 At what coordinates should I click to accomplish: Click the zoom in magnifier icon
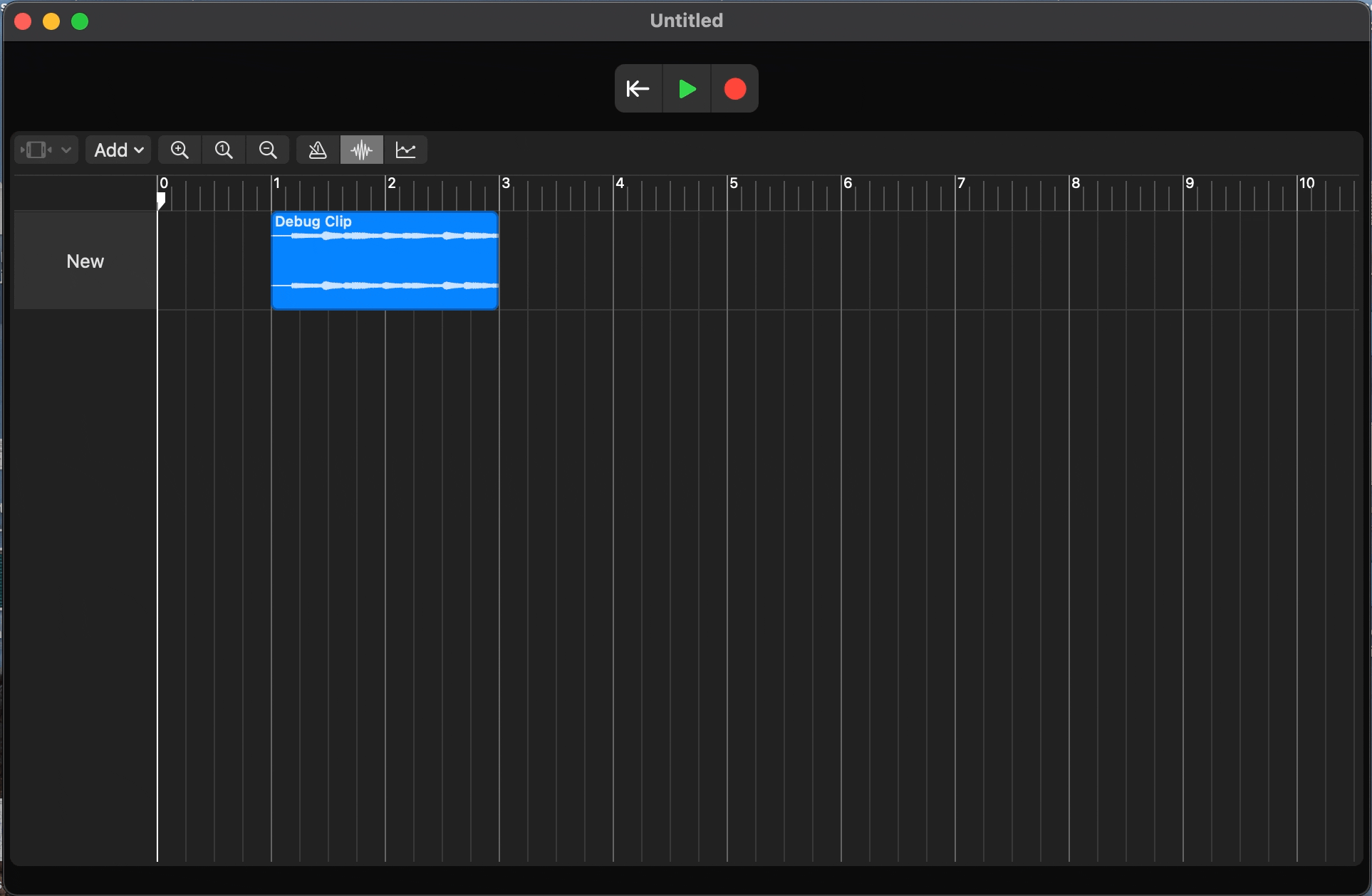(180, 150)
